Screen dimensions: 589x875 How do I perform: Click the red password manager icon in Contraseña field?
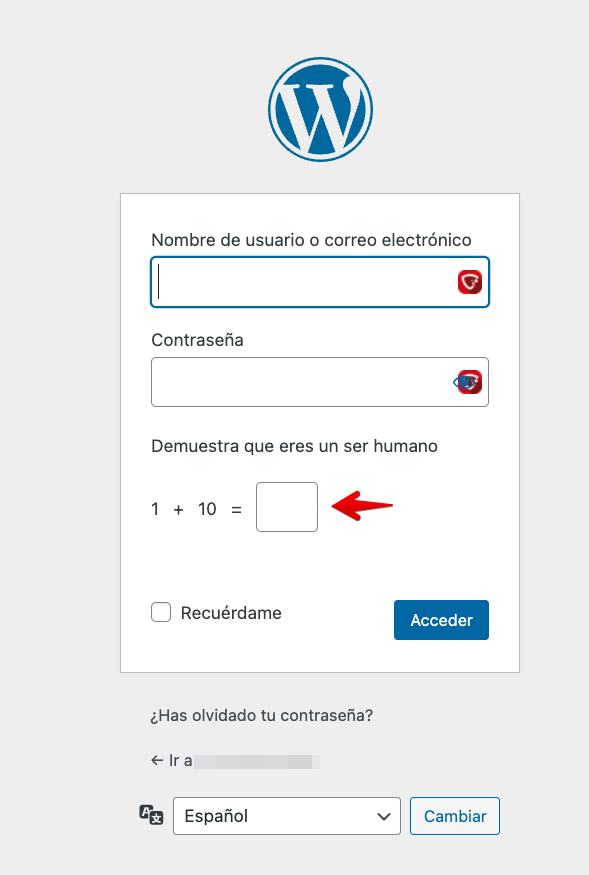(x=471, y=382)
